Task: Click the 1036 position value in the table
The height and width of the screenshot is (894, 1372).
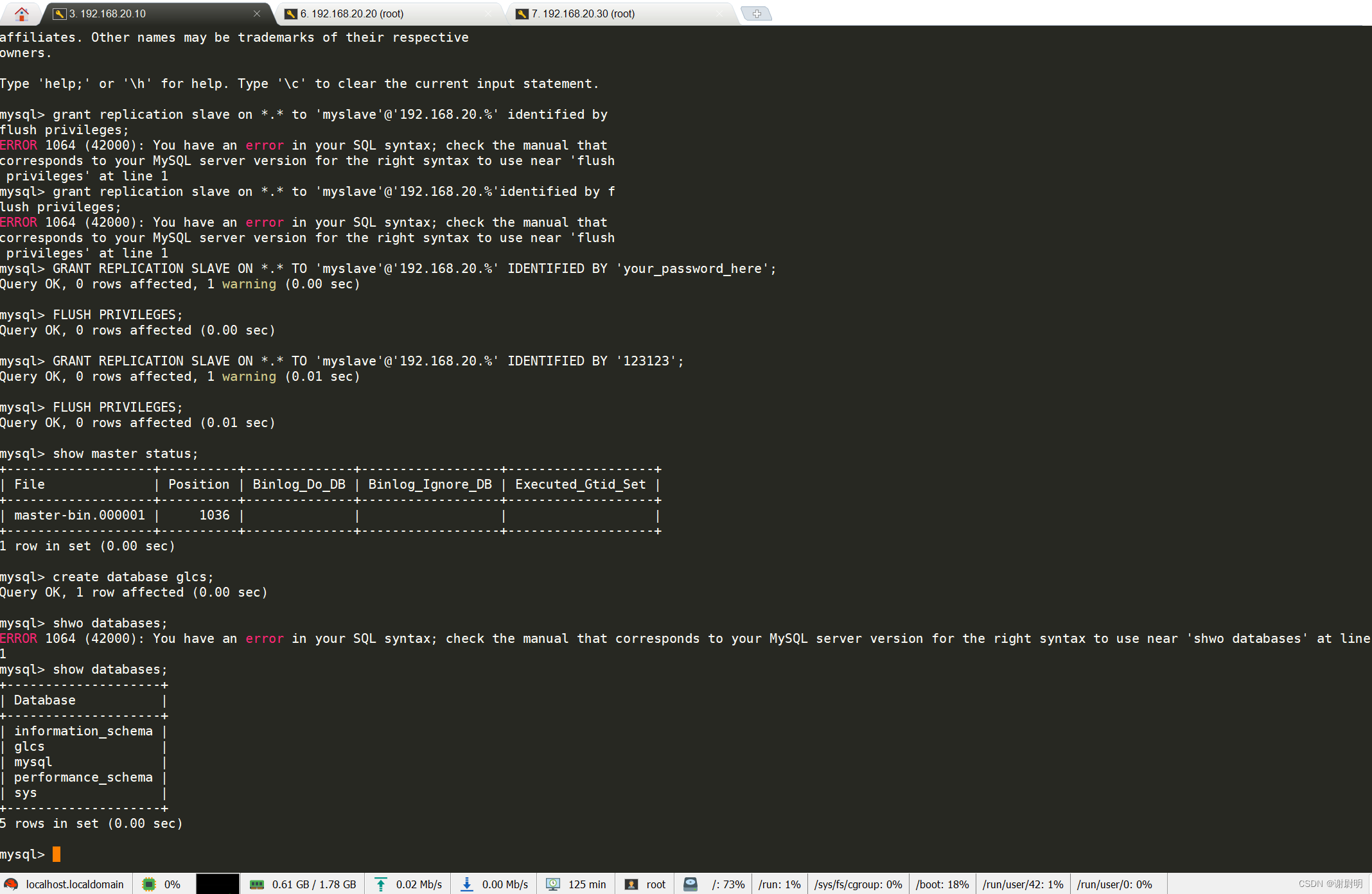Action: (x=215, y=515)
